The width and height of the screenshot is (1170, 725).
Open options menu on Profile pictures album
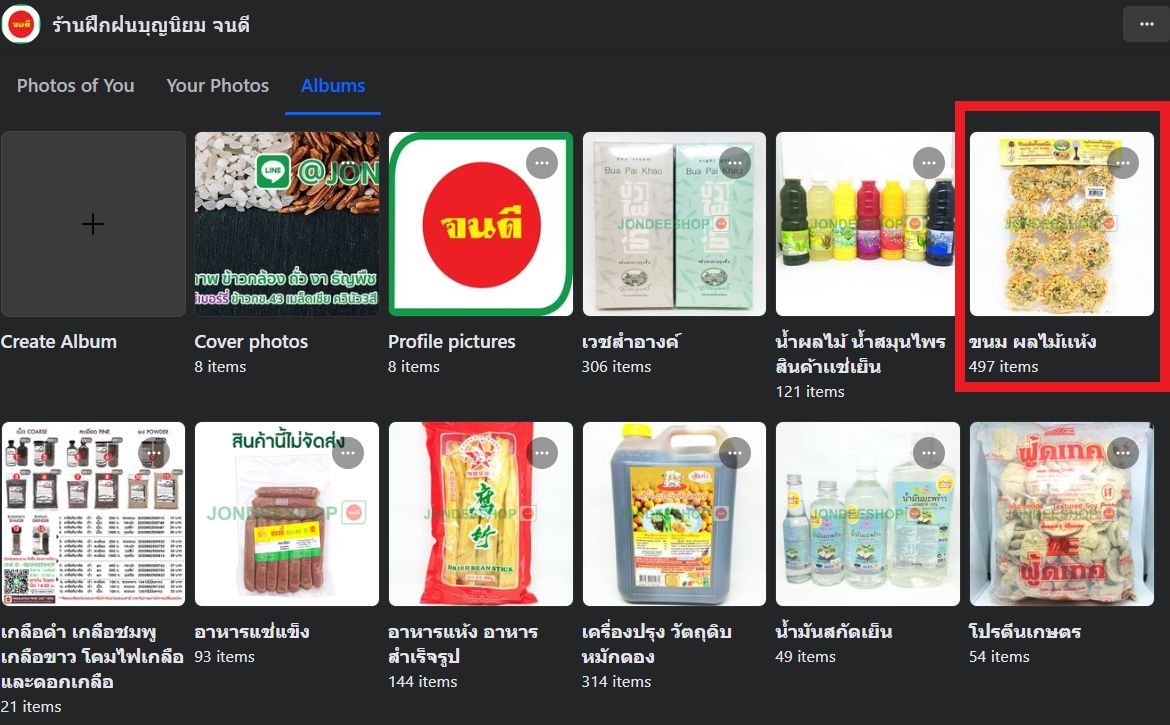pyautogui.click(x=542, y=163)
